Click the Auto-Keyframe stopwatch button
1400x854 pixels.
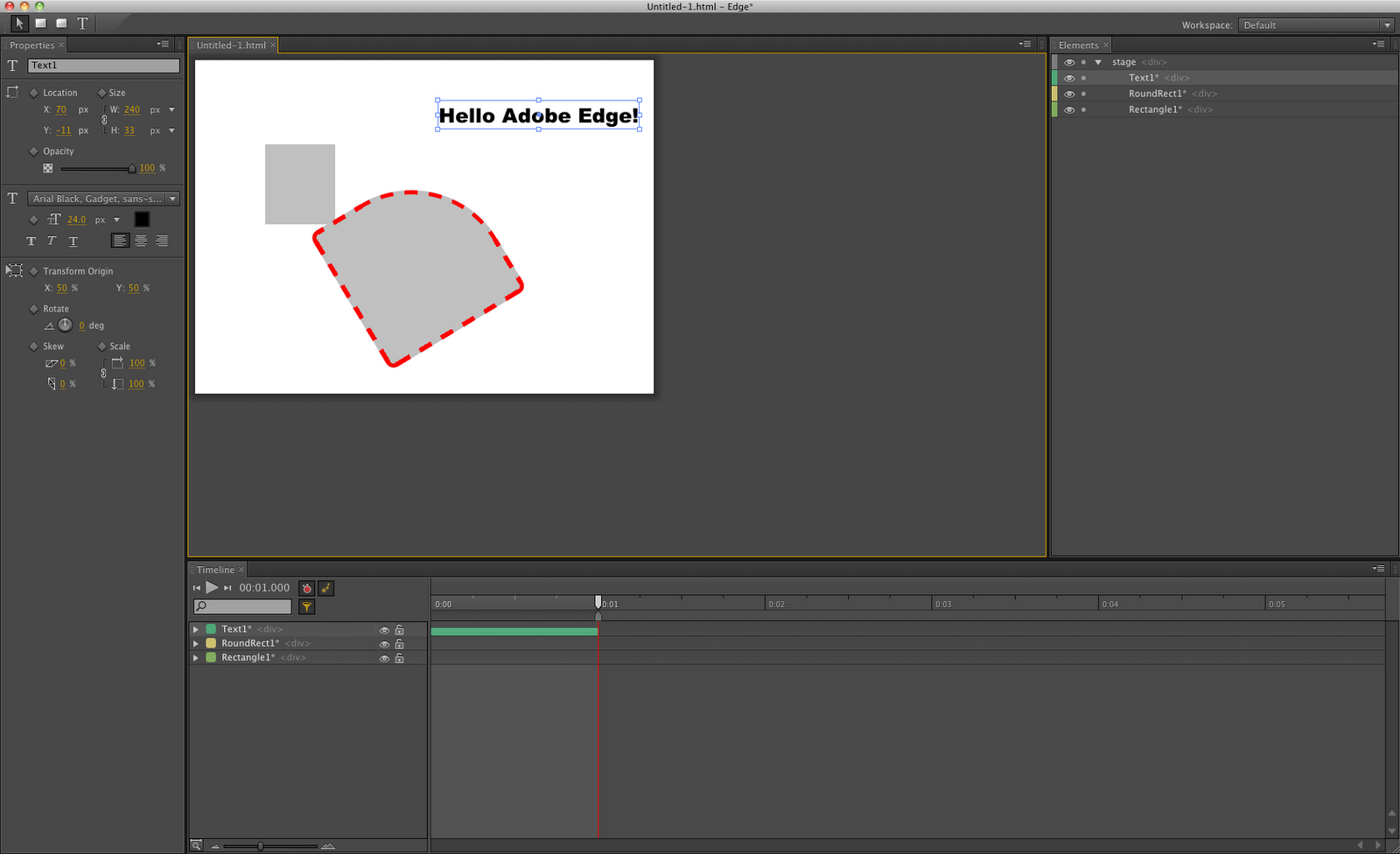click(306, 588)
